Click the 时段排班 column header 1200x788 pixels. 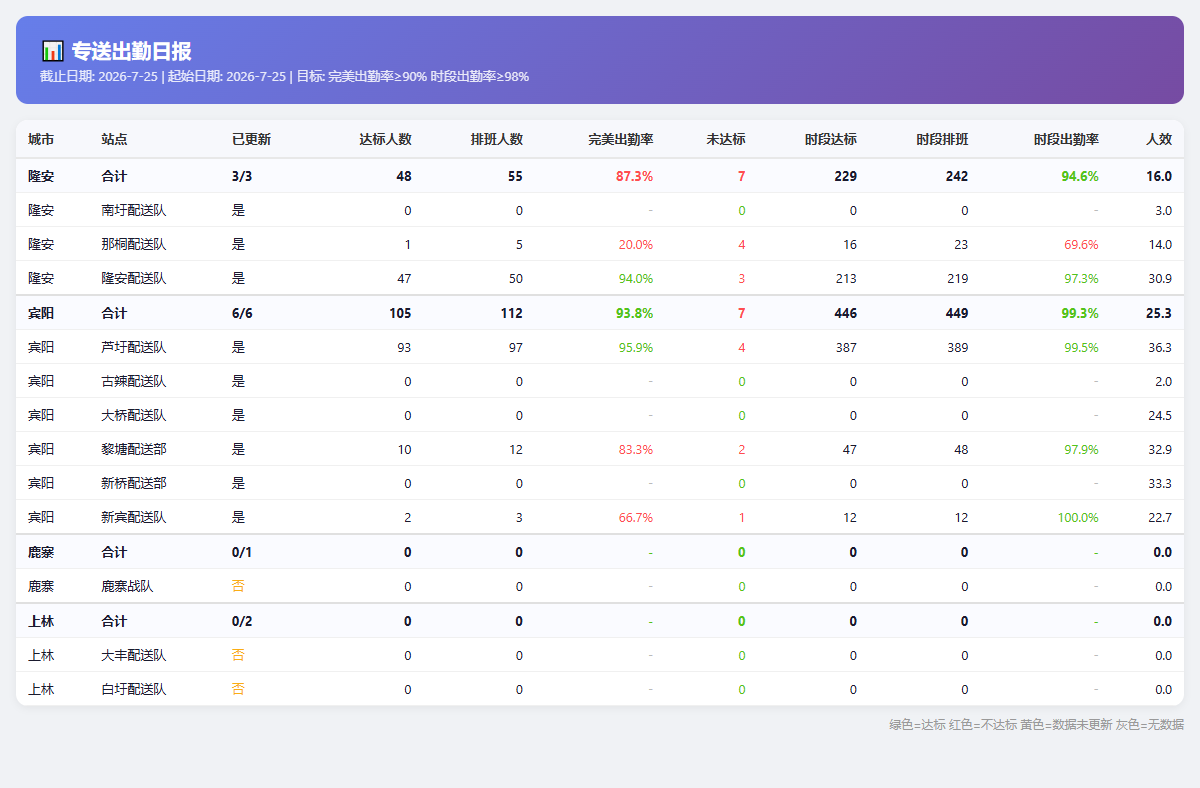(x=942, y=139)
